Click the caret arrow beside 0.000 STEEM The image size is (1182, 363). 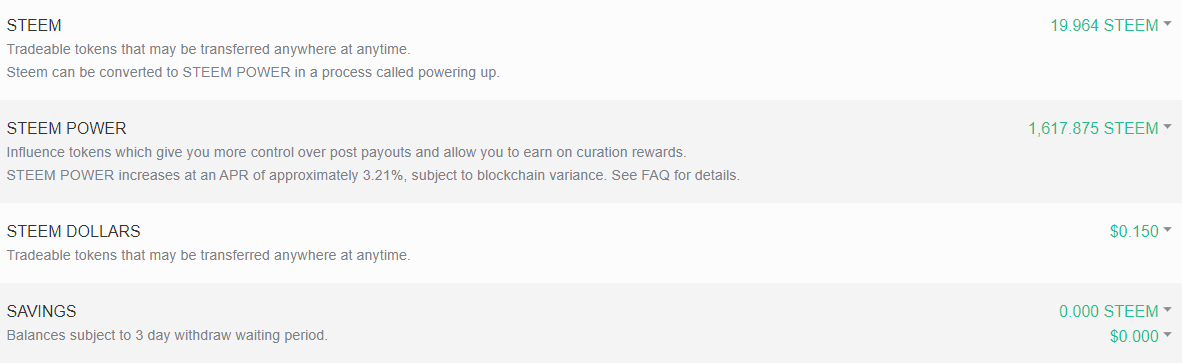pyautogui.click(x=1168, y=309)
